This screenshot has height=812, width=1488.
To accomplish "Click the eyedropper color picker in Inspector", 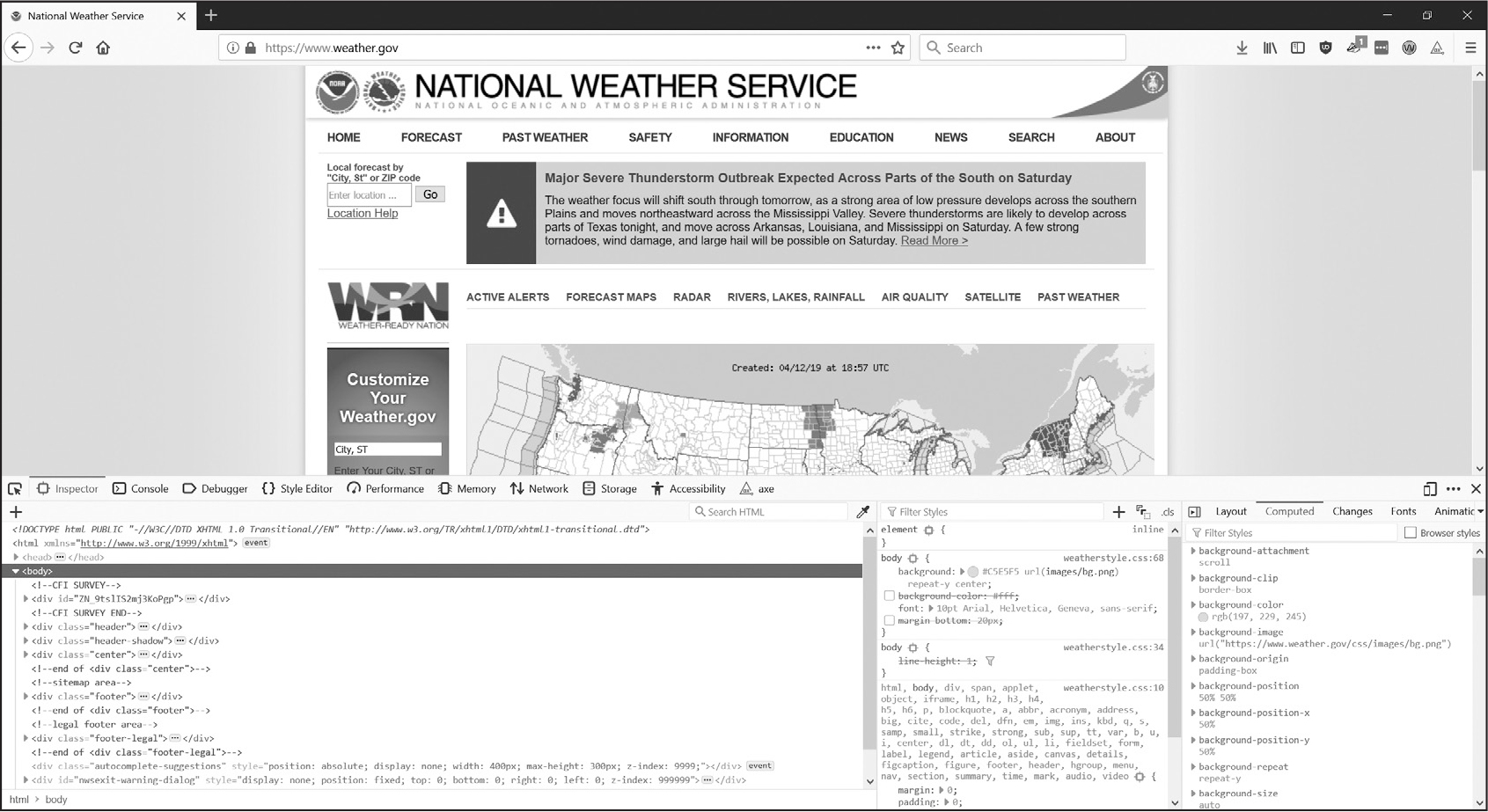I will (x=862, y=511).
